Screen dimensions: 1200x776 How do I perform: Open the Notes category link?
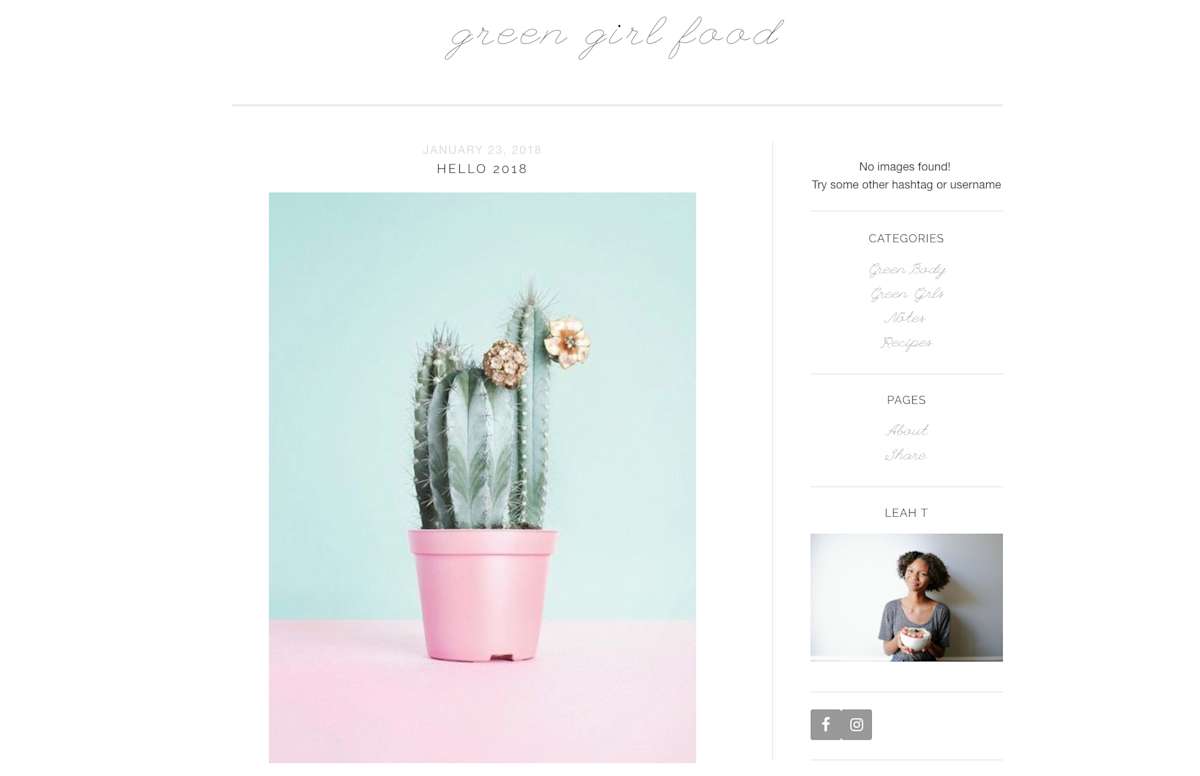(905, 318)
